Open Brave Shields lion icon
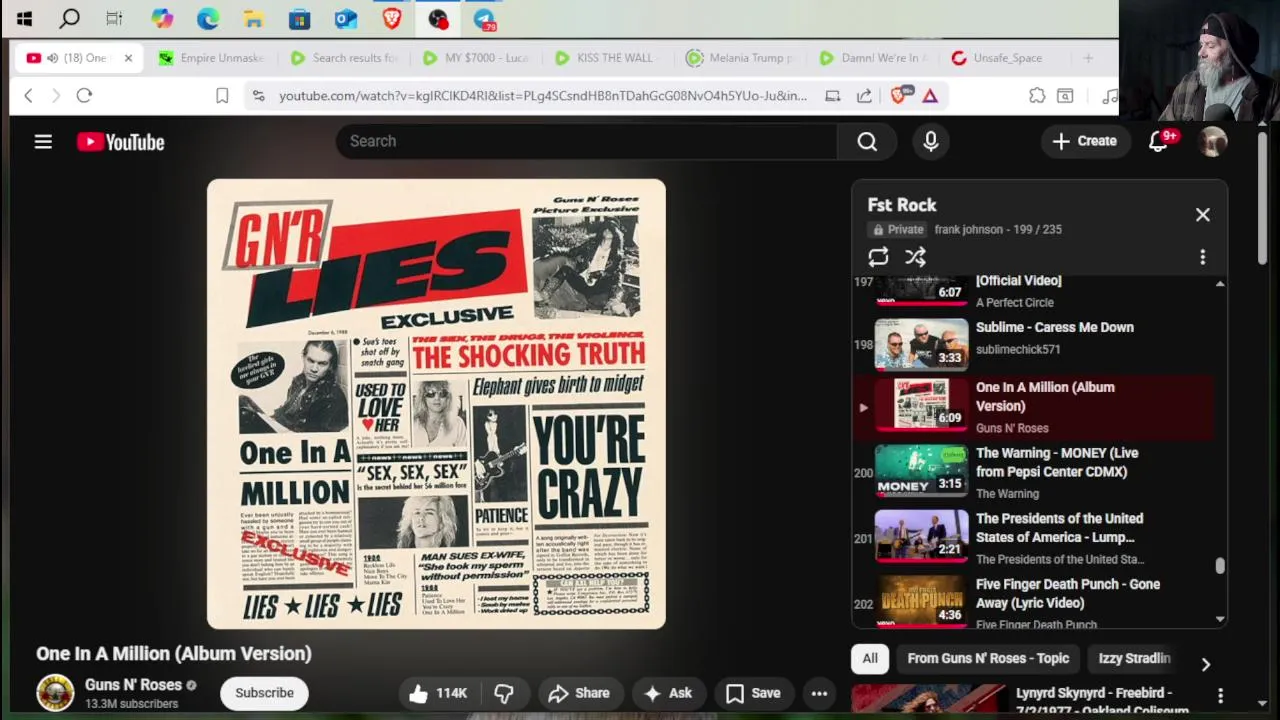The width and height of the screenshot is (1280, 720). [899, 95]
